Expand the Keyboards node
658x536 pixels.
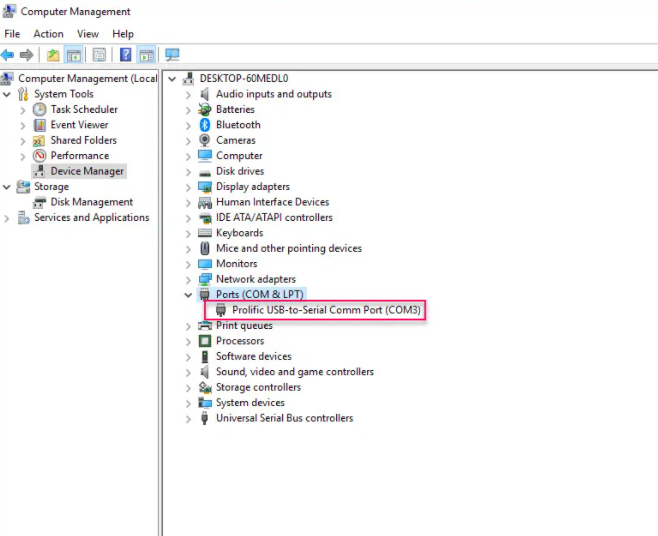(x=188, y=234)
